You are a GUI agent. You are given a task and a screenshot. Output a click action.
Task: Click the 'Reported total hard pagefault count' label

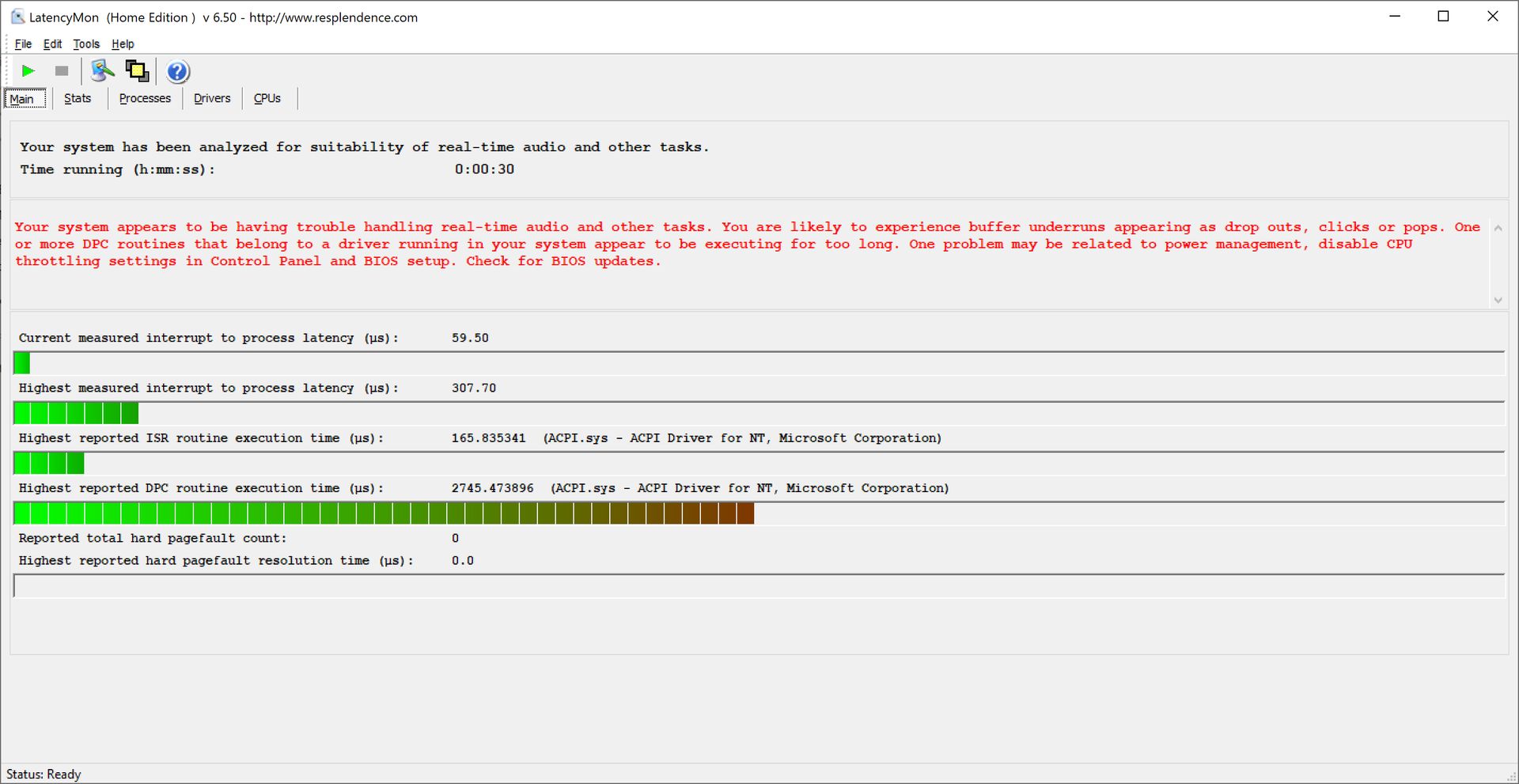153,538
